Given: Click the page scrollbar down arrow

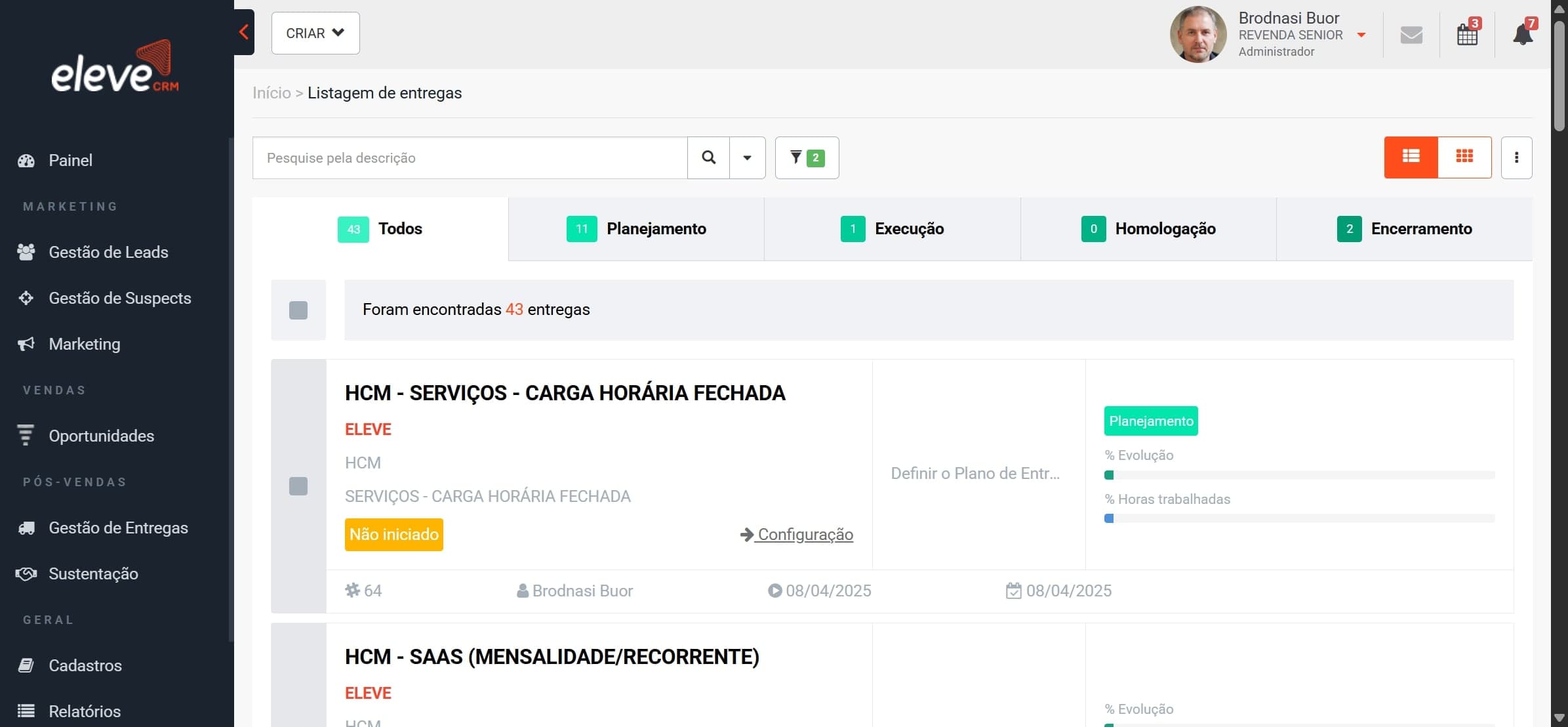Looking at the screenshot, I should point(1559,718).
